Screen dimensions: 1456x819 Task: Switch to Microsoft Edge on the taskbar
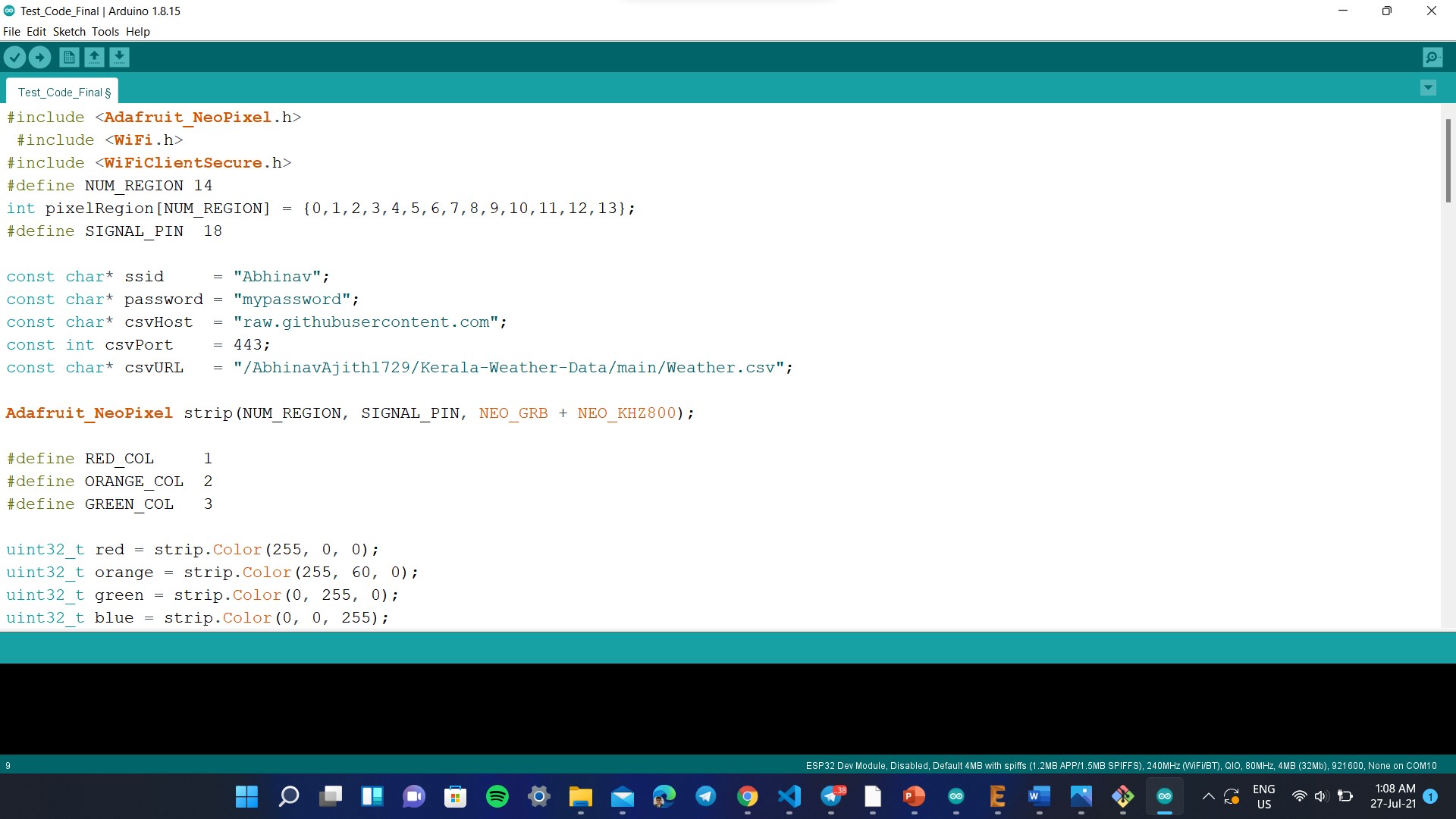664,796
